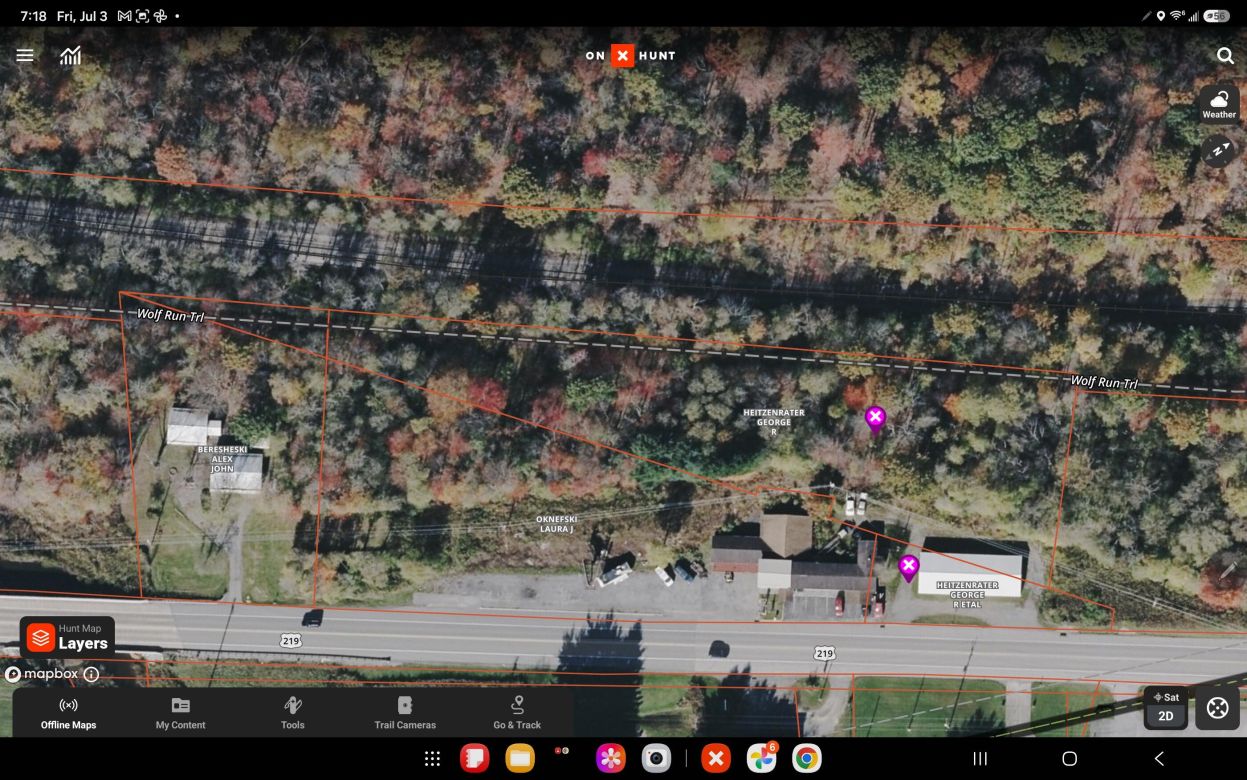Select the purple waypoint near the white building
Viewport: 1247px width, 780px height.
pos(908,568)
